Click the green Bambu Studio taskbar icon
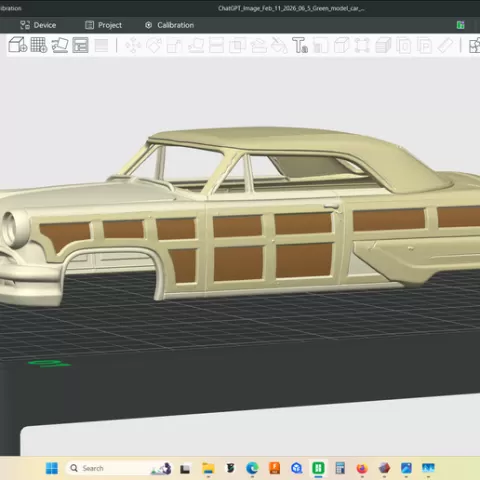Image resolution: width=480 pixels, height=480 pixels. [x=318, y=468]
